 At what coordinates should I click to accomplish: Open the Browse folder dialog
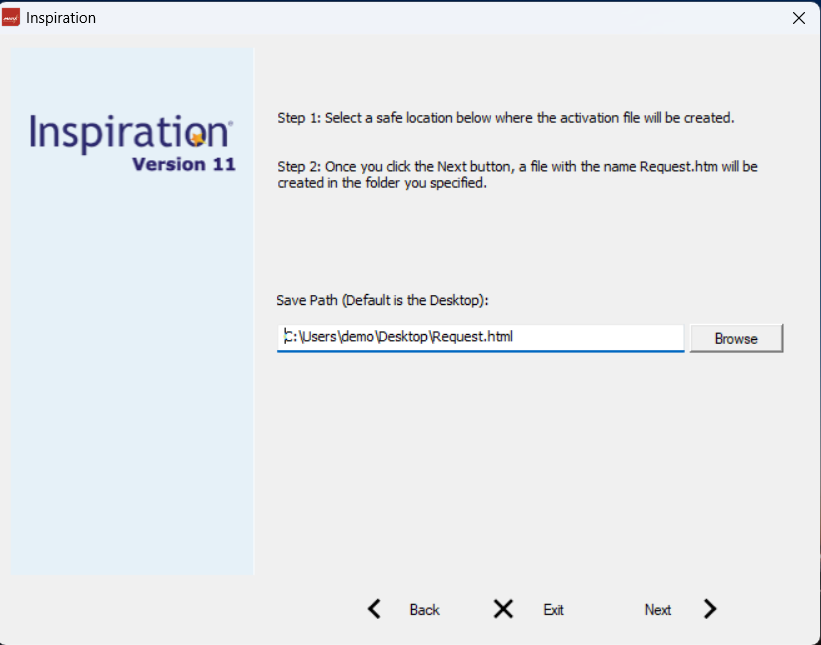[x=736, y=338]
